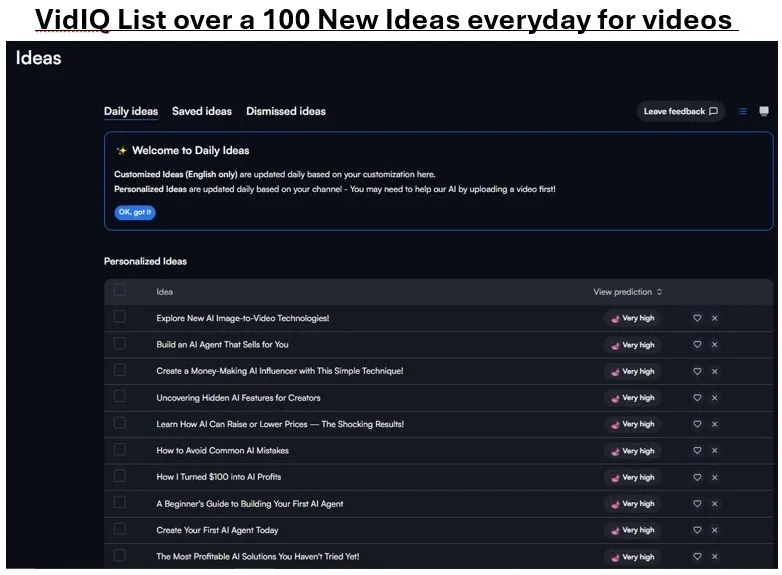Heart the 'Learn How AI Can Raise or Lower Prices' idea
This screenshot has width=782, height=575.
[x=697, y=424]
